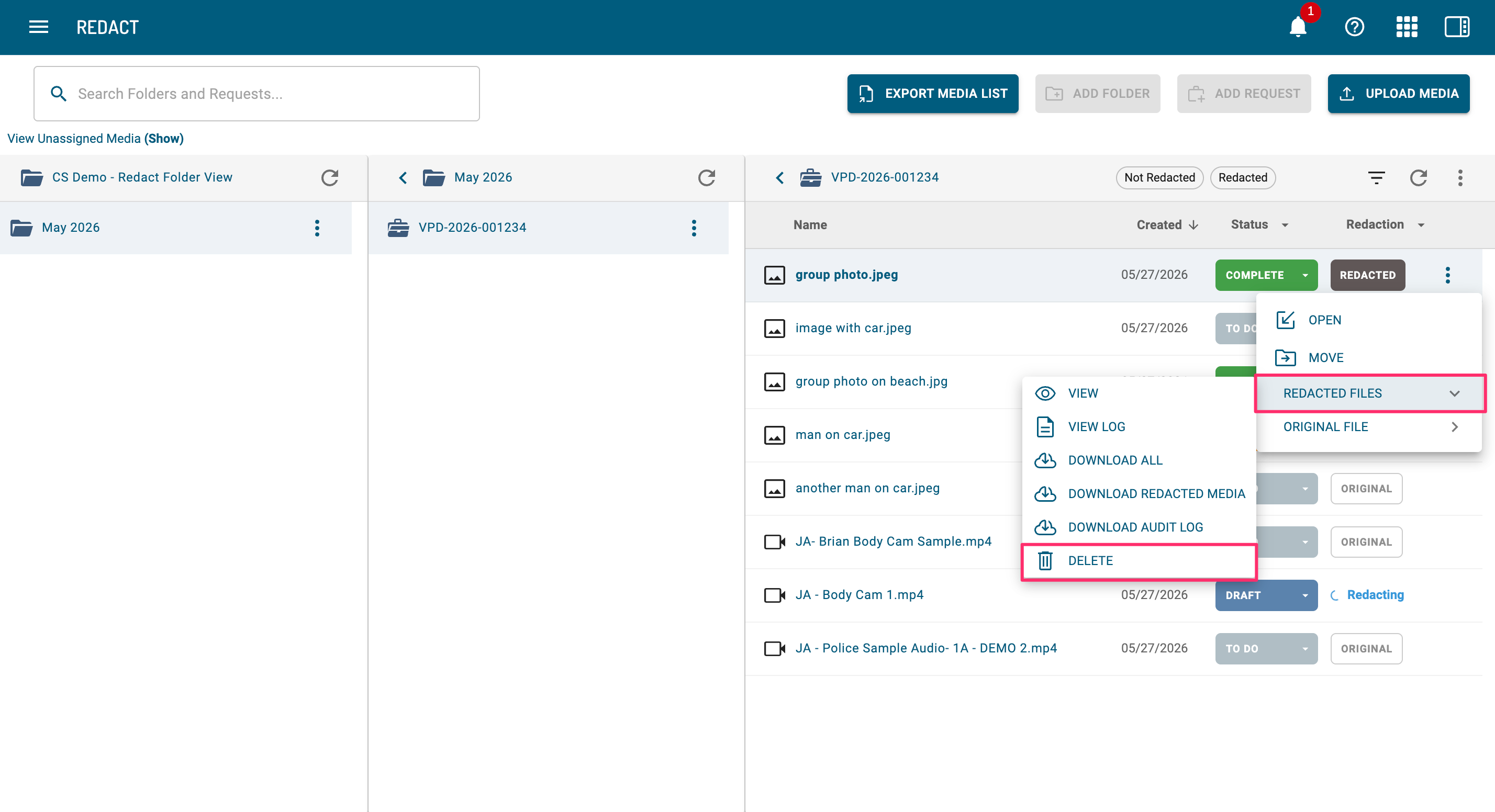The width and height of the screenshot is (1495, 812).
Task: Open VPD-2026-001234 row options menu
Action: 694,228
